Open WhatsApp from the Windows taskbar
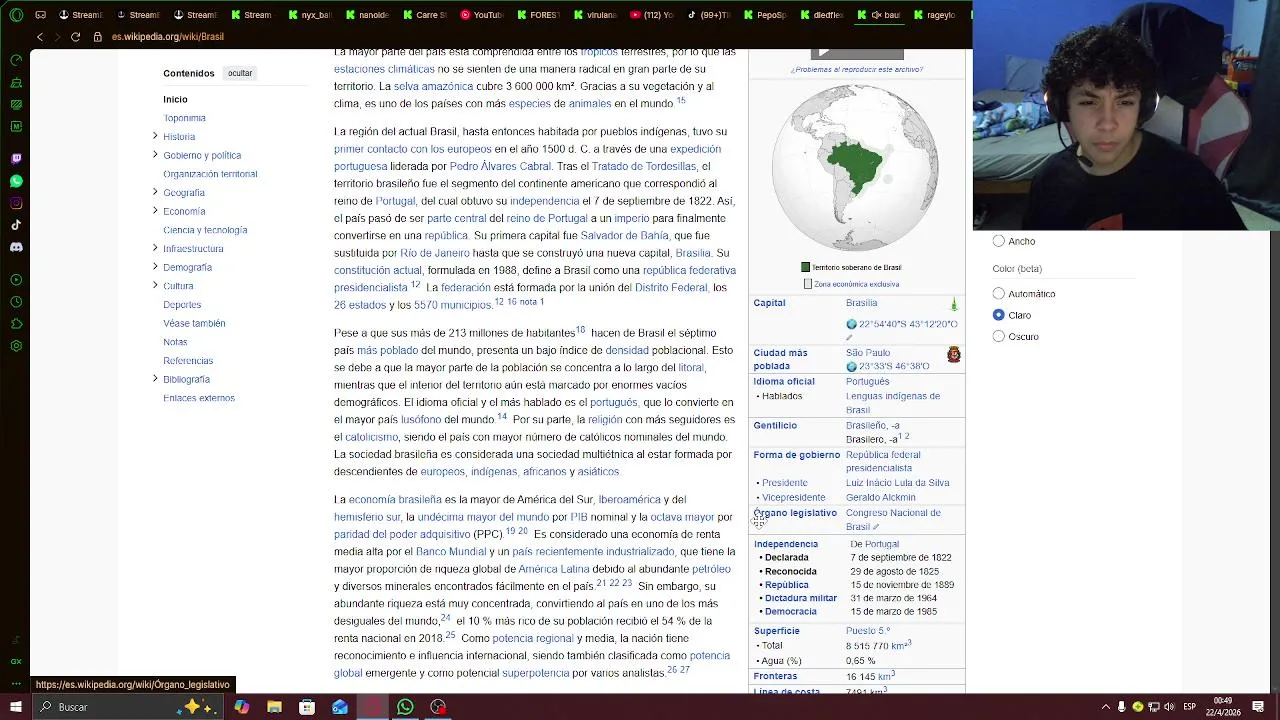Viewport: 1280px width, 720px height. (405, 707)
